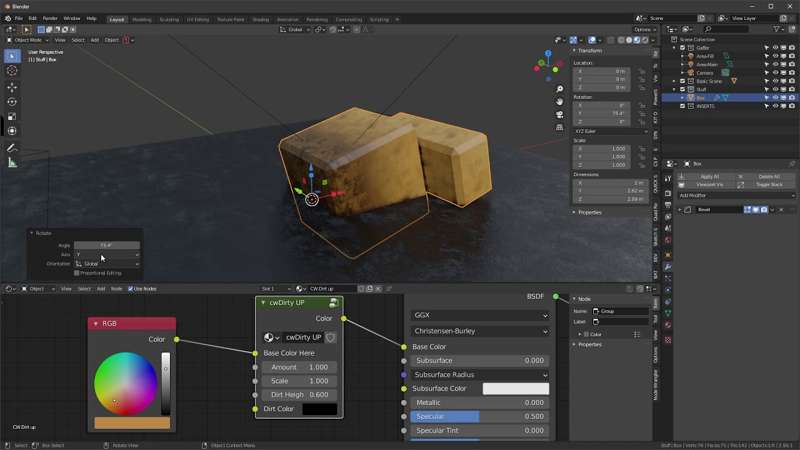Uncheck the Stuff collection checkbox
800x450 pixels.
[x=682, y=89]
